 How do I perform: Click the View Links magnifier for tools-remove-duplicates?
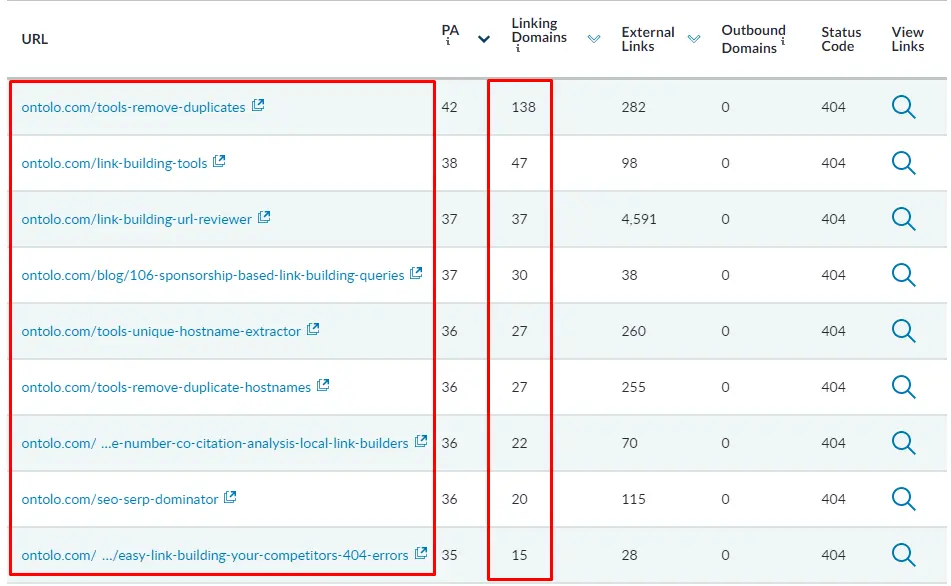(x=905, y=107)
